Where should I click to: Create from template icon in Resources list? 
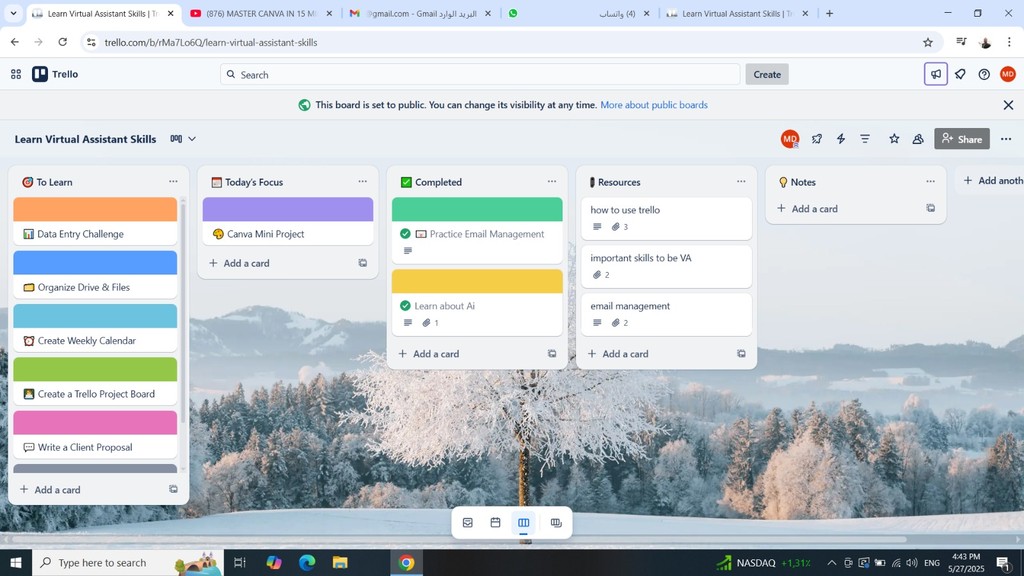[741, 354]
